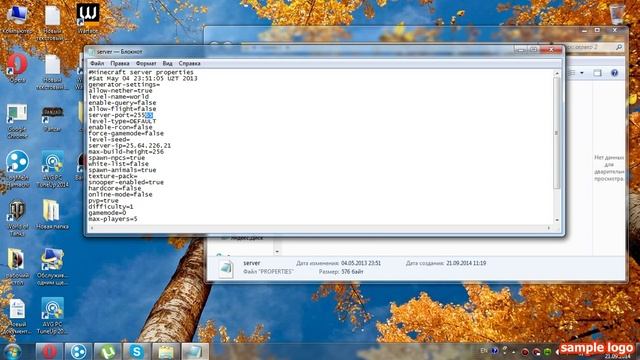Minimize the Notepad window
The height and width of the screenshot is (360, 640).
pos(520,50)
